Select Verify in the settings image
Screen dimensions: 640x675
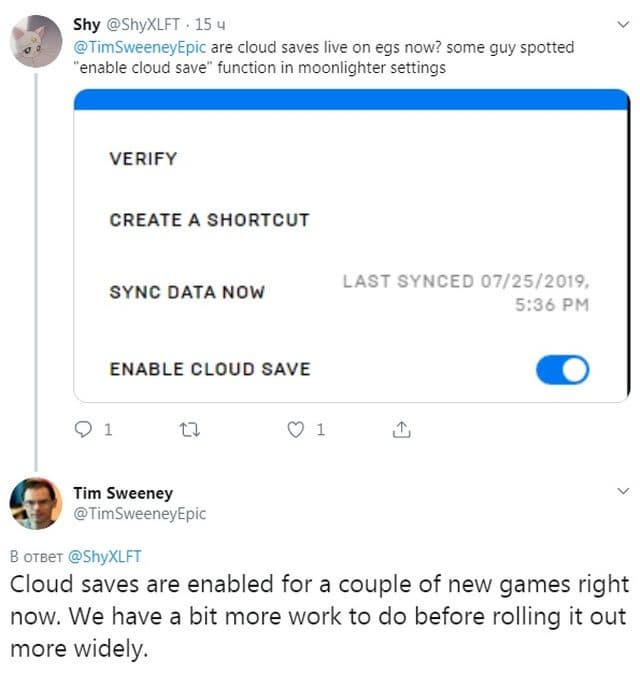(143, 158)
